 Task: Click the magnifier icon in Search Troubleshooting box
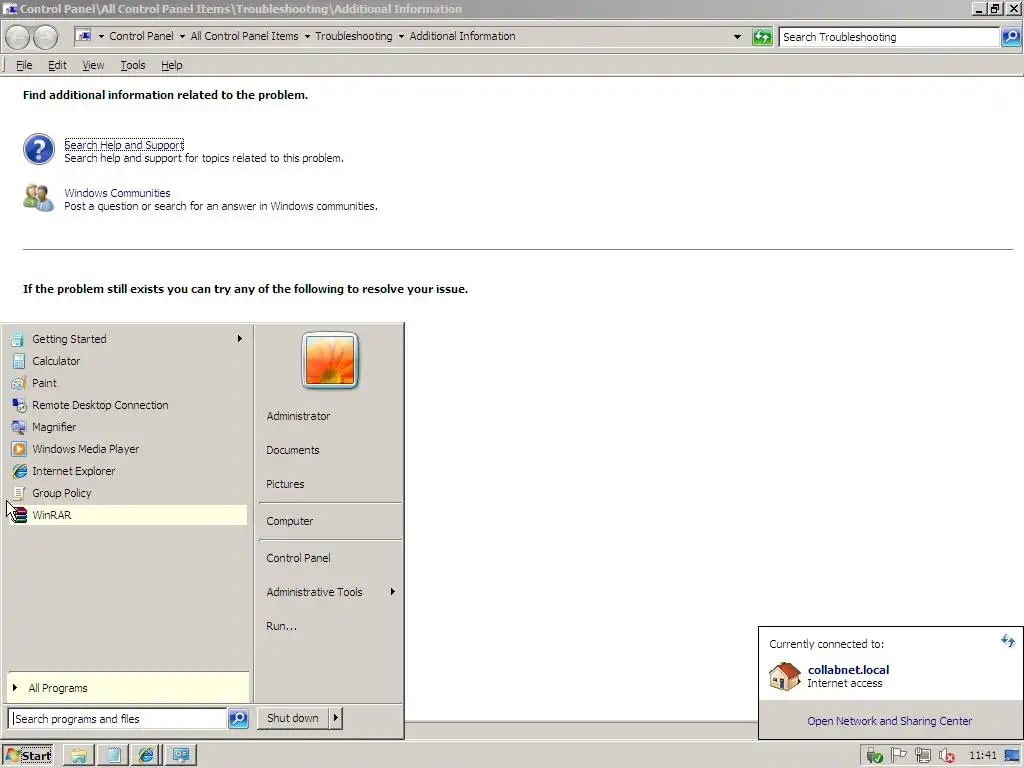[x=1010, y=37]
